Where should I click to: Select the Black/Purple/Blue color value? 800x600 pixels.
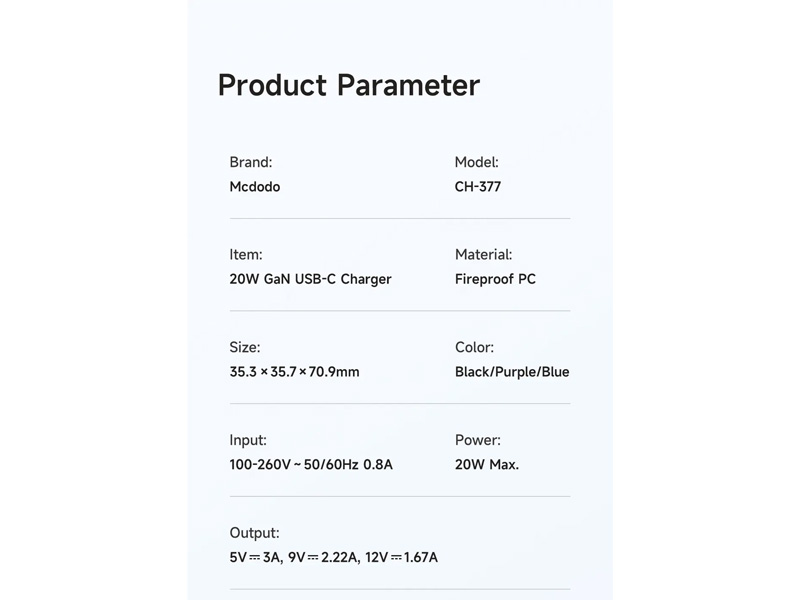tap(512, 372)
